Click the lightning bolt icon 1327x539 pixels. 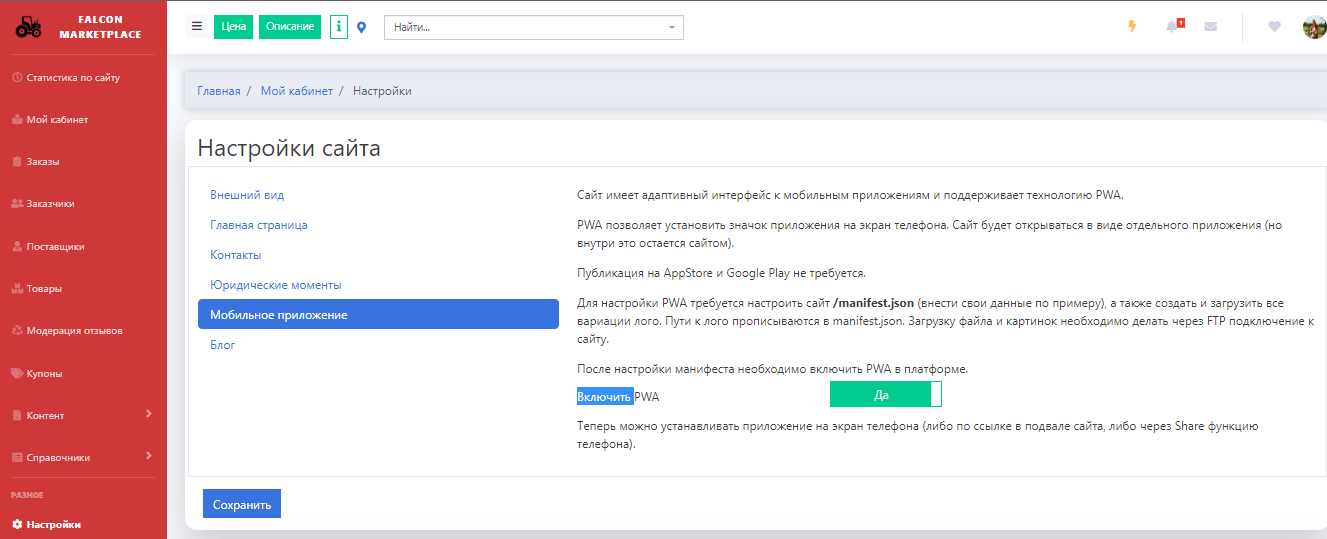point(1132,27)
